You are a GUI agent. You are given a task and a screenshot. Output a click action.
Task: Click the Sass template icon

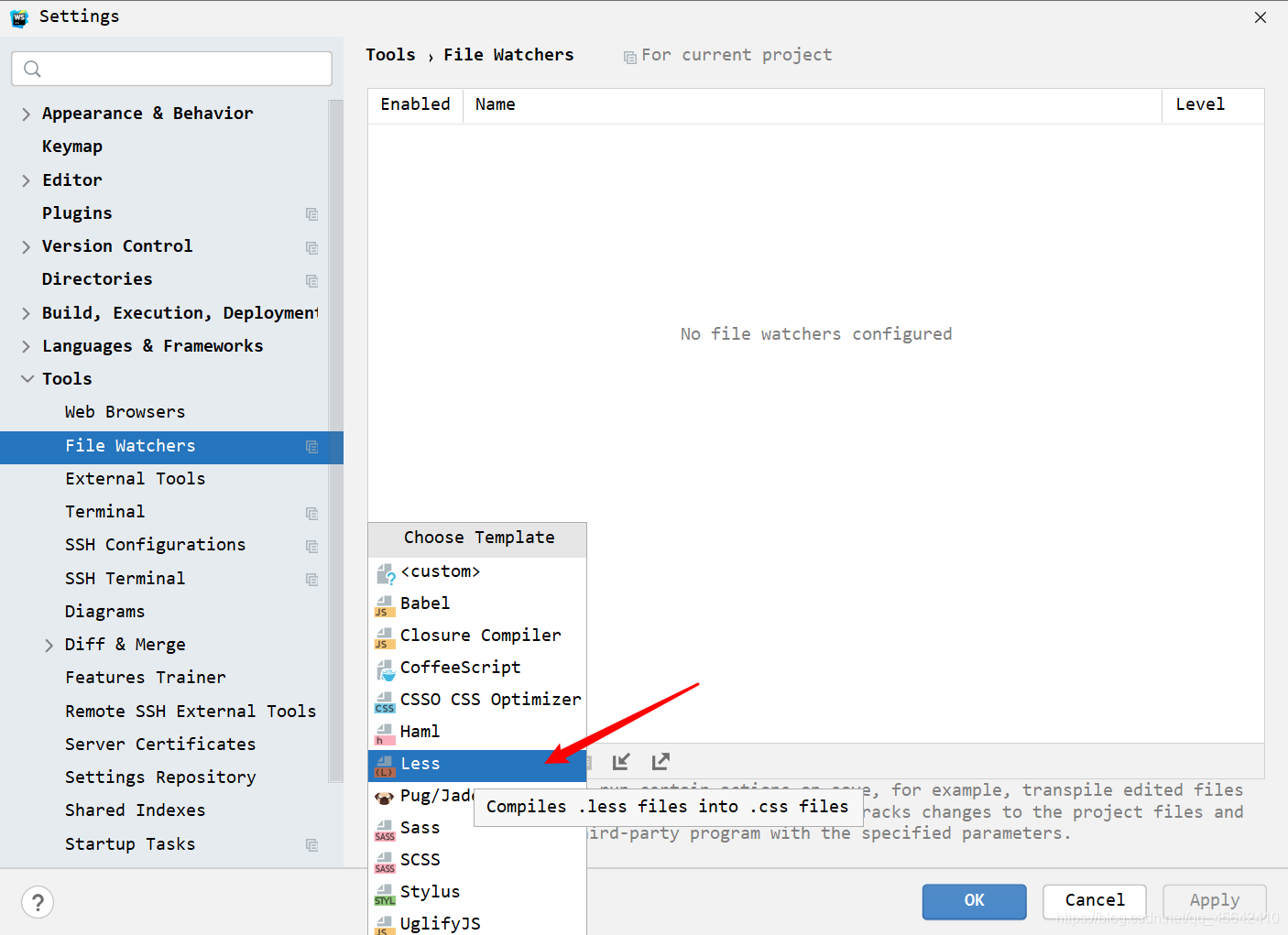(385, 830)
